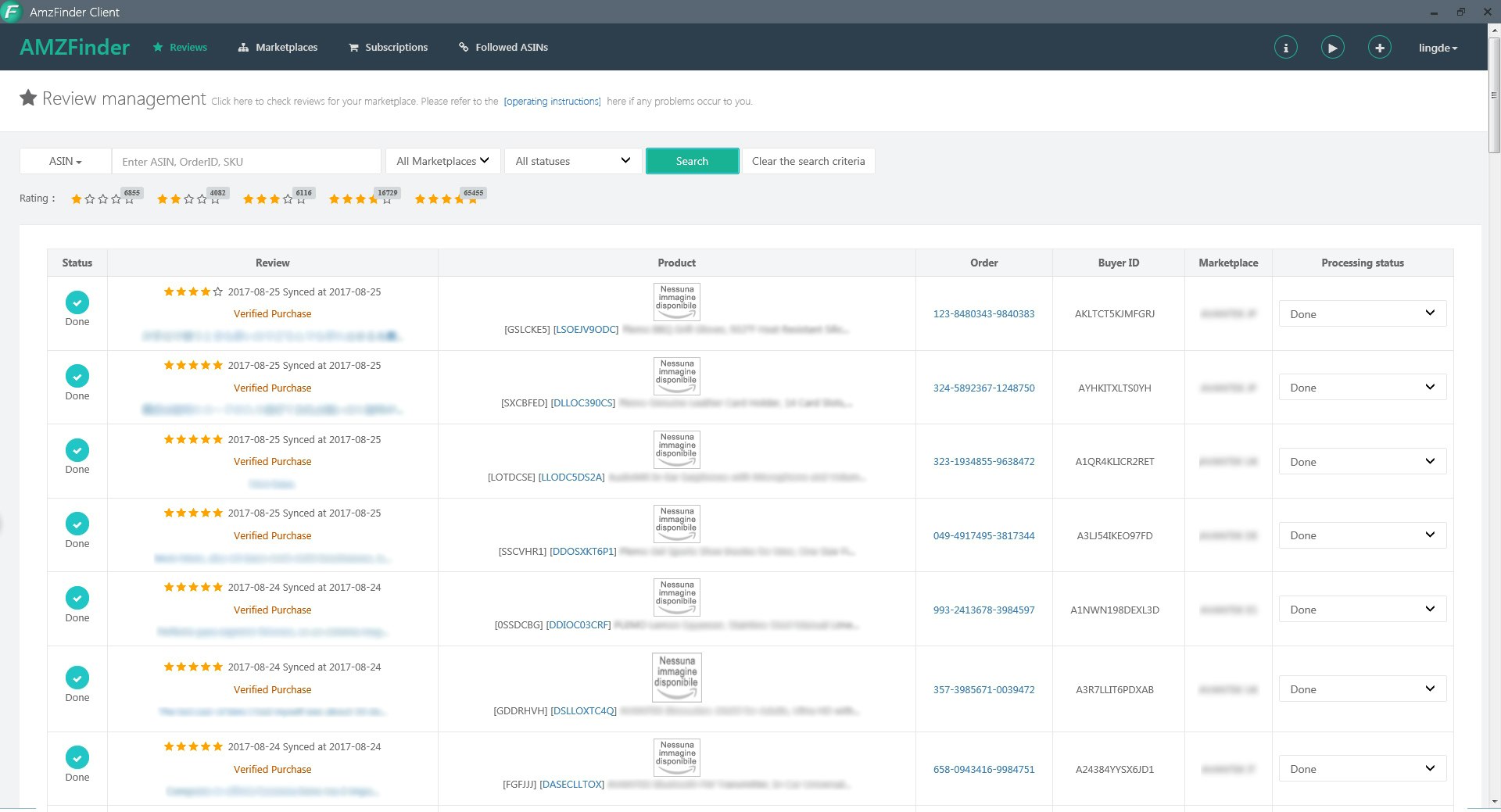Open ASIN link DSLLOXTC4Q

[x=584, y=710]
